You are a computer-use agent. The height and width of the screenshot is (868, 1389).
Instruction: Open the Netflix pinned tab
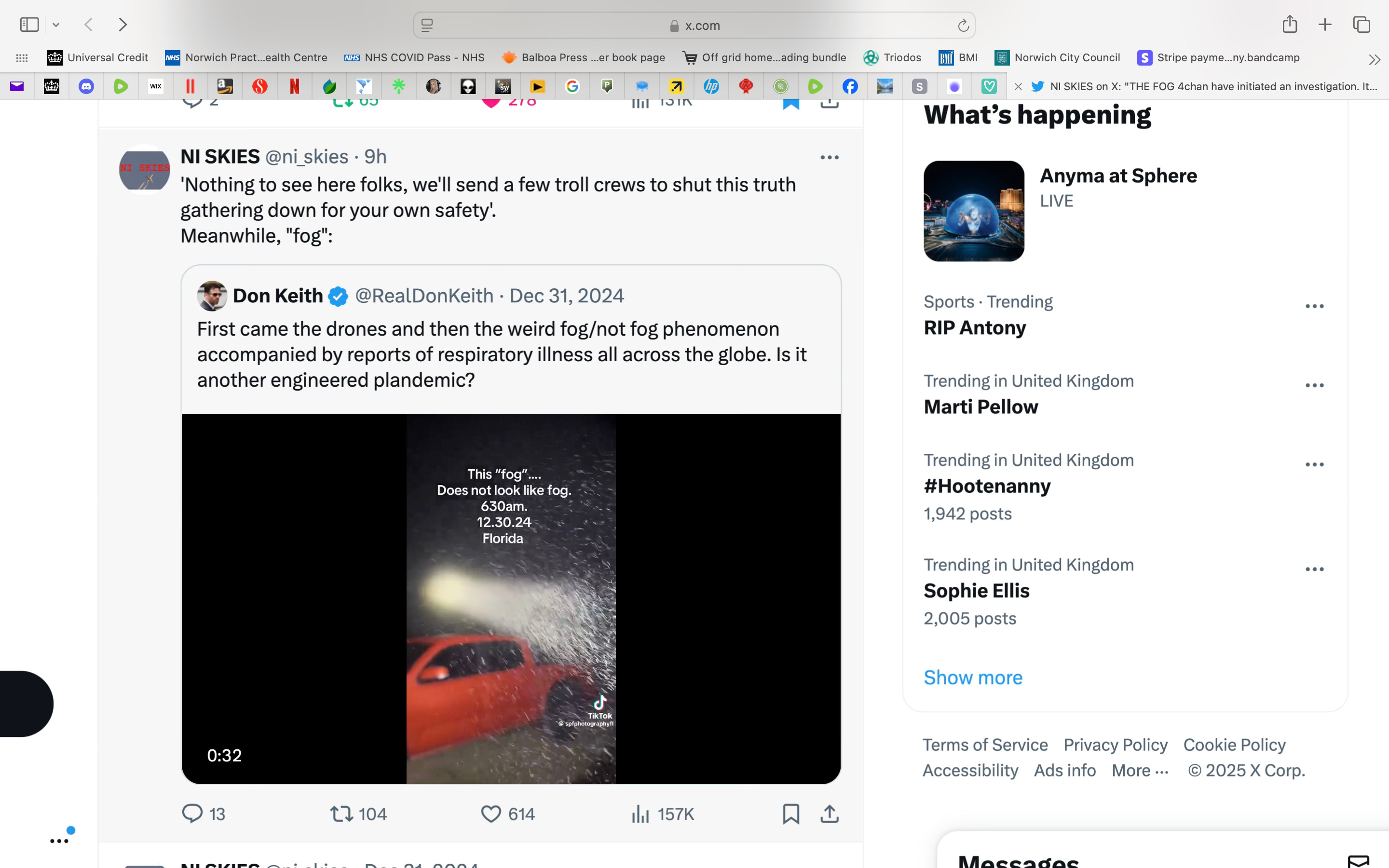click(295, 87)
